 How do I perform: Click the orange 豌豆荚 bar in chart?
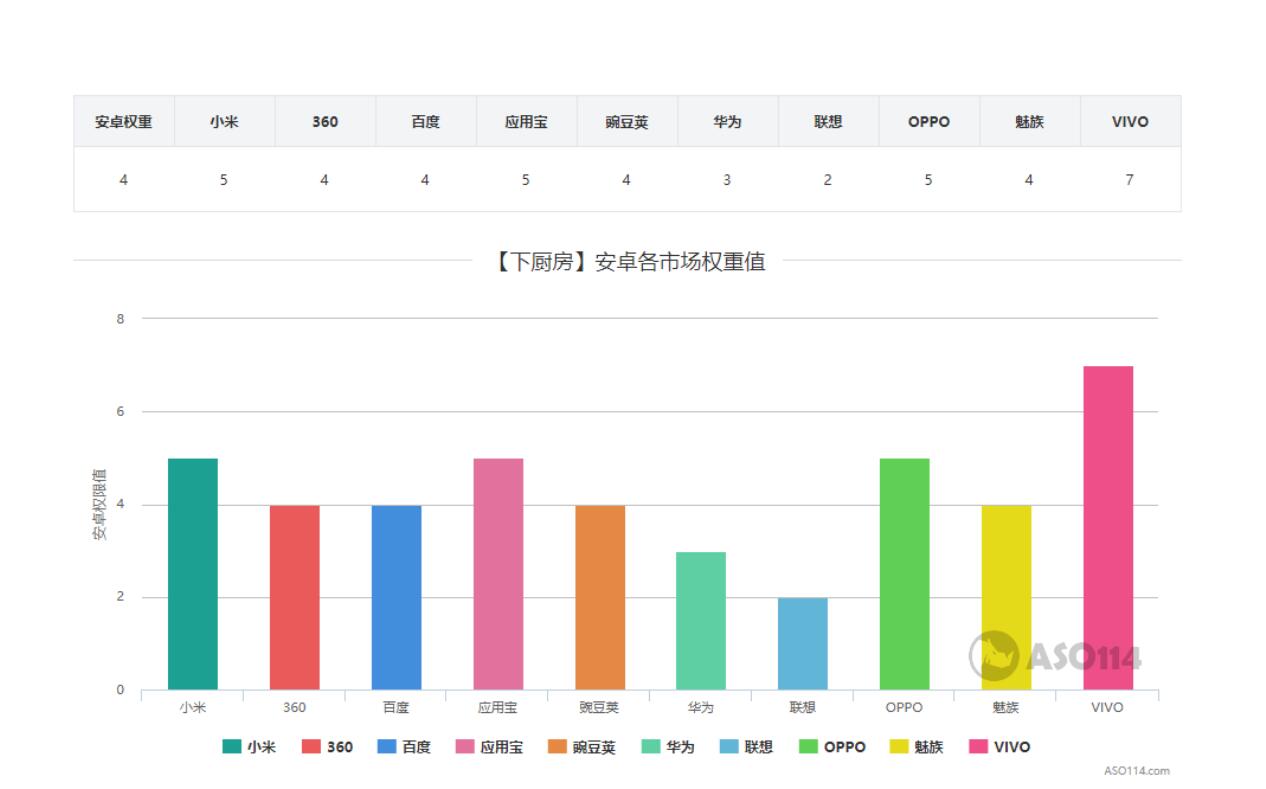600,597
